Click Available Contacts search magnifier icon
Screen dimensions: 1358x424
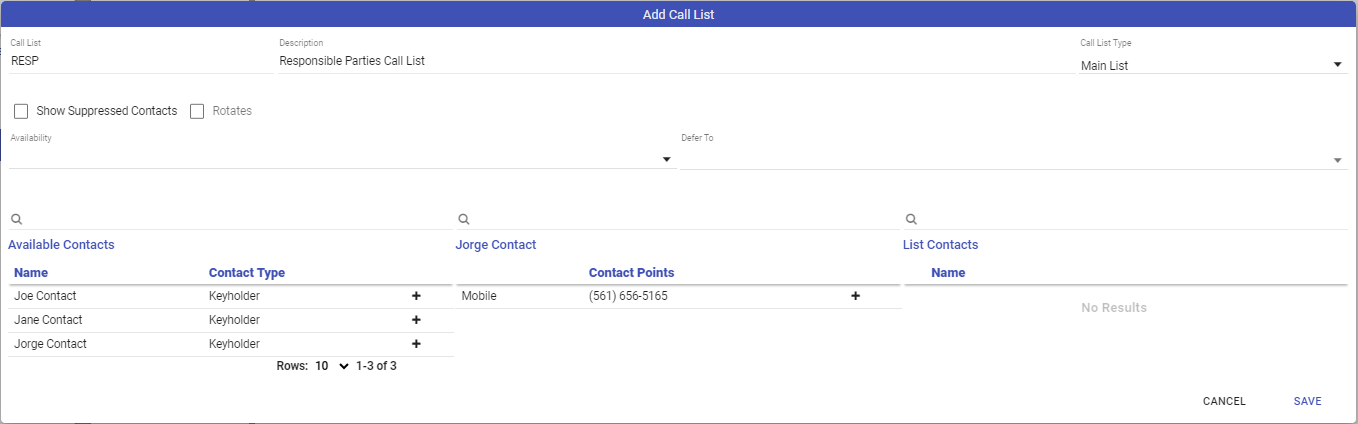[16, 219]
